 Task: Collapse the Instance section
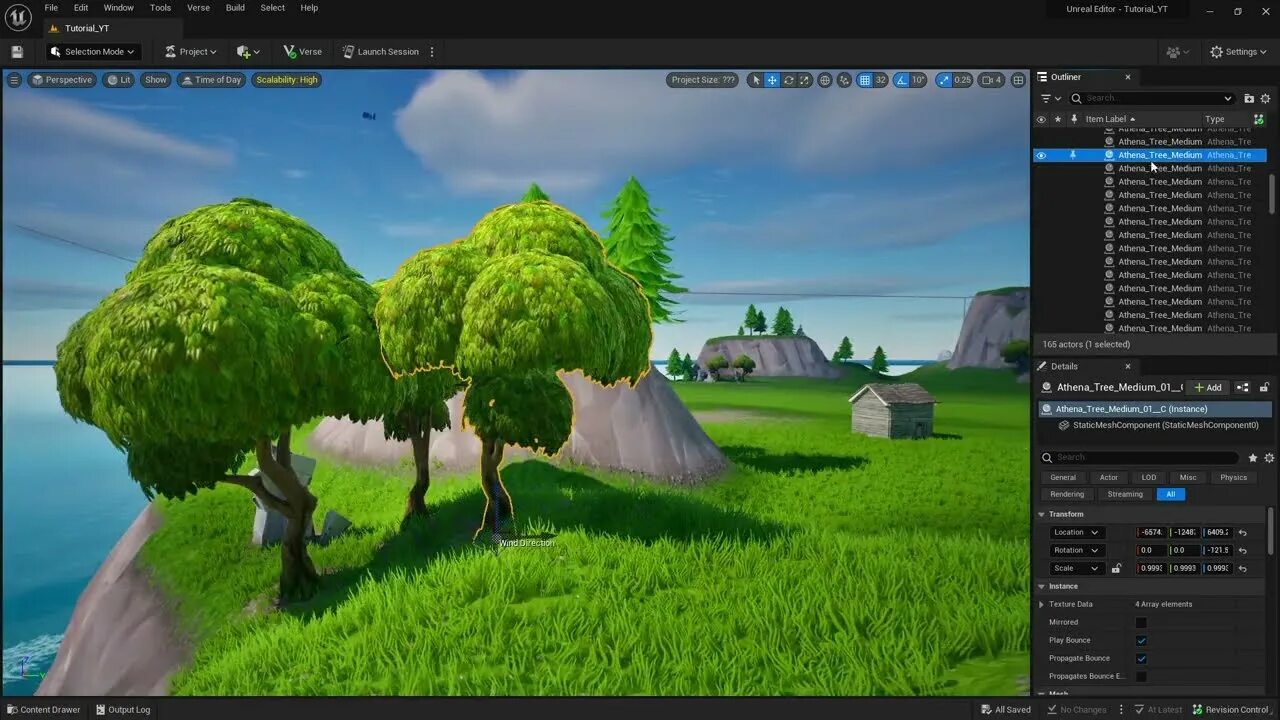point(1041,586)
